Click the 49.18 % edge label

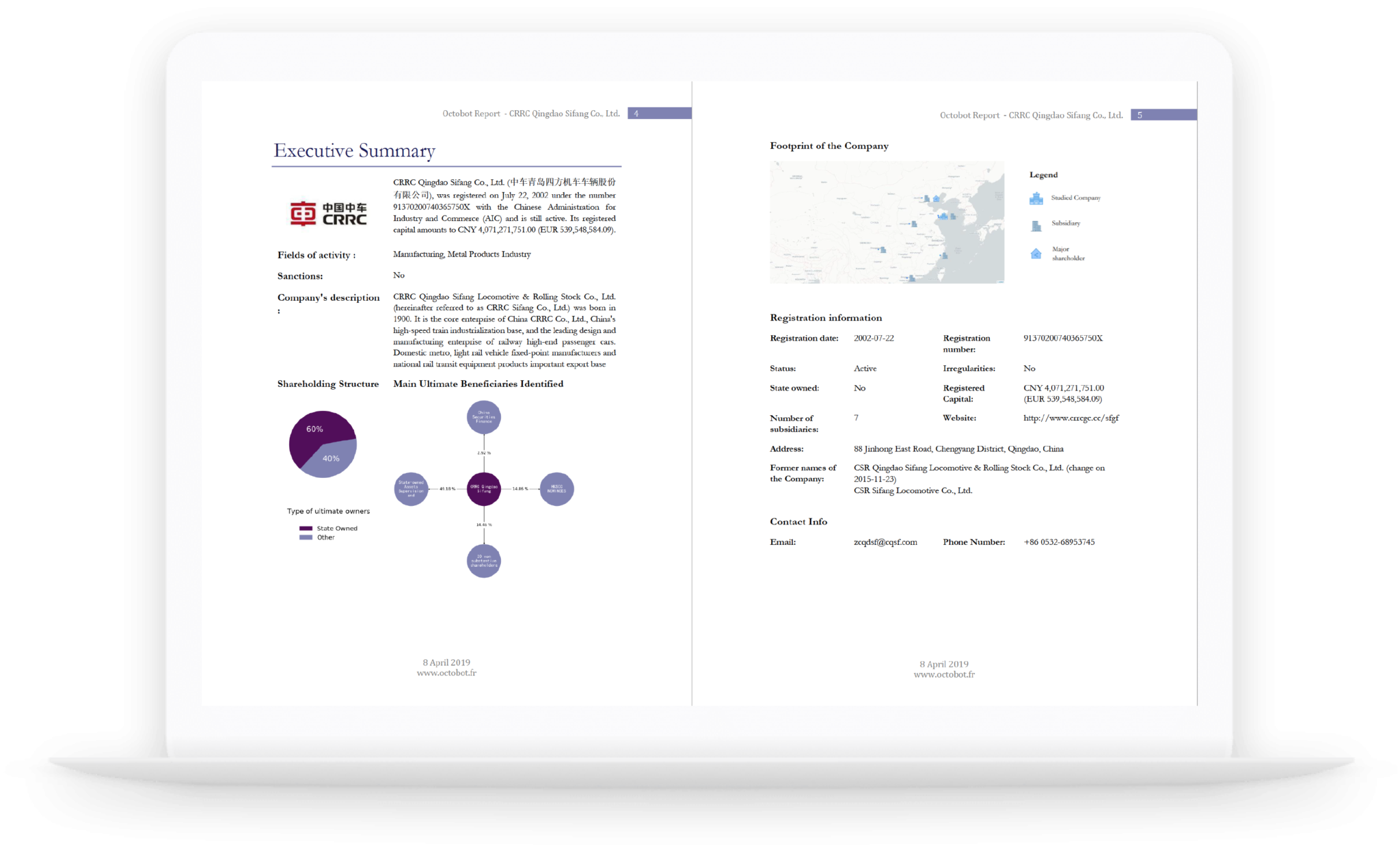447,489
